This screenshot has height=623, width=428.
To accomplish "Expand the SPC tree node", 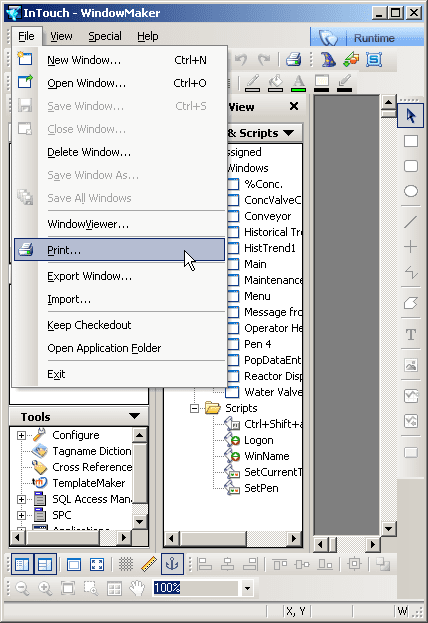I will (x=21, y=515).
